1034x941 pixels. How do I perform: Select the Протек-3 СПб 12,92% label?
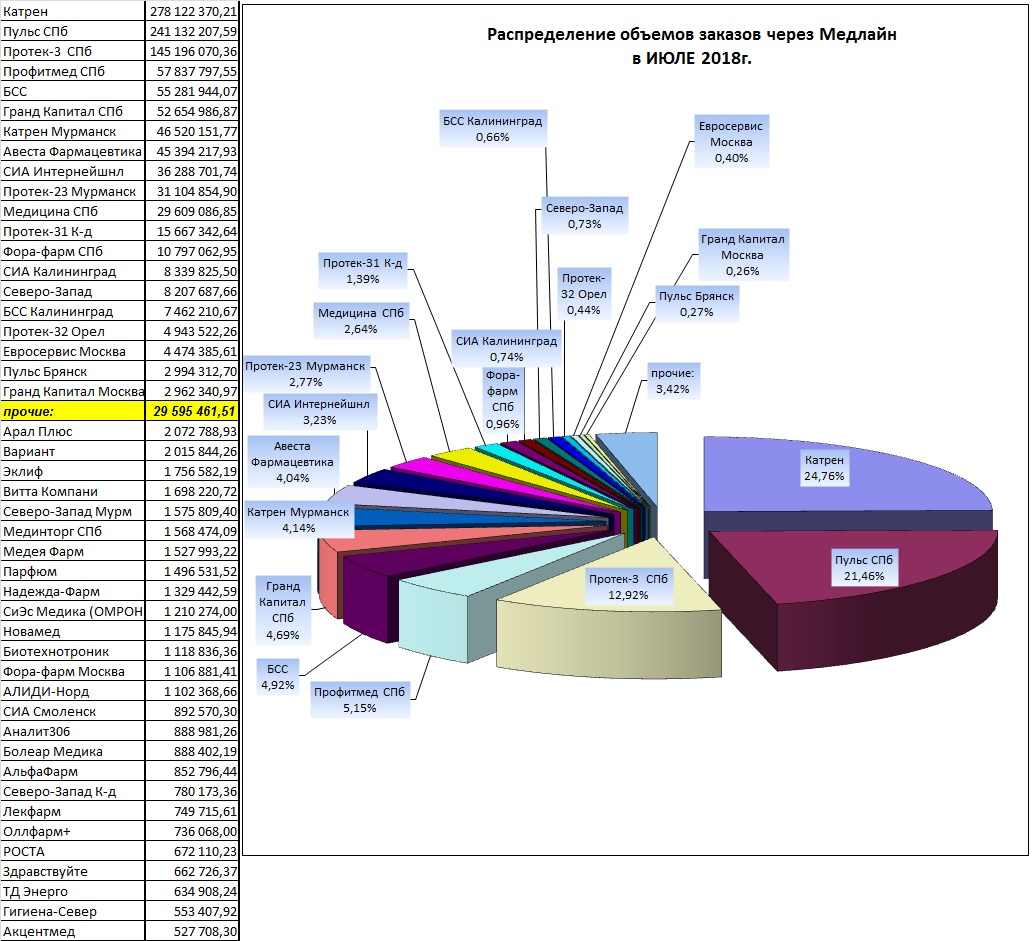coord(628,587)
